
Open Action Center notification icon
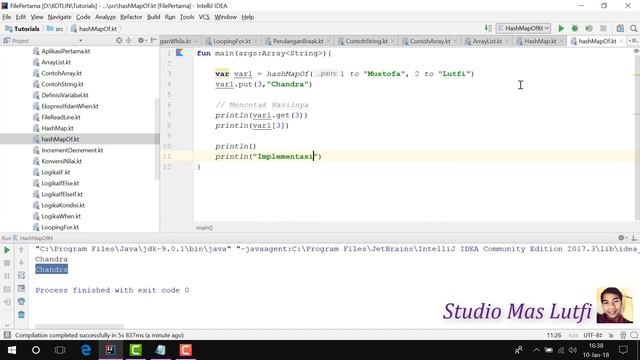pos(623,350)
